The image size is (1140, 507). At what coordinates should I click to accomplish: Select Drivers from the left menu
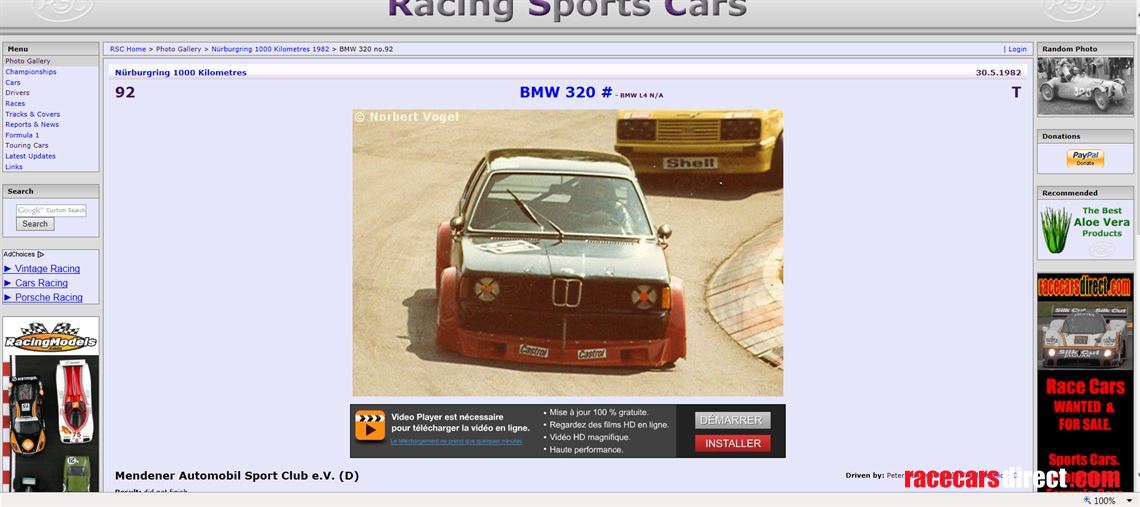coord(17,93)
